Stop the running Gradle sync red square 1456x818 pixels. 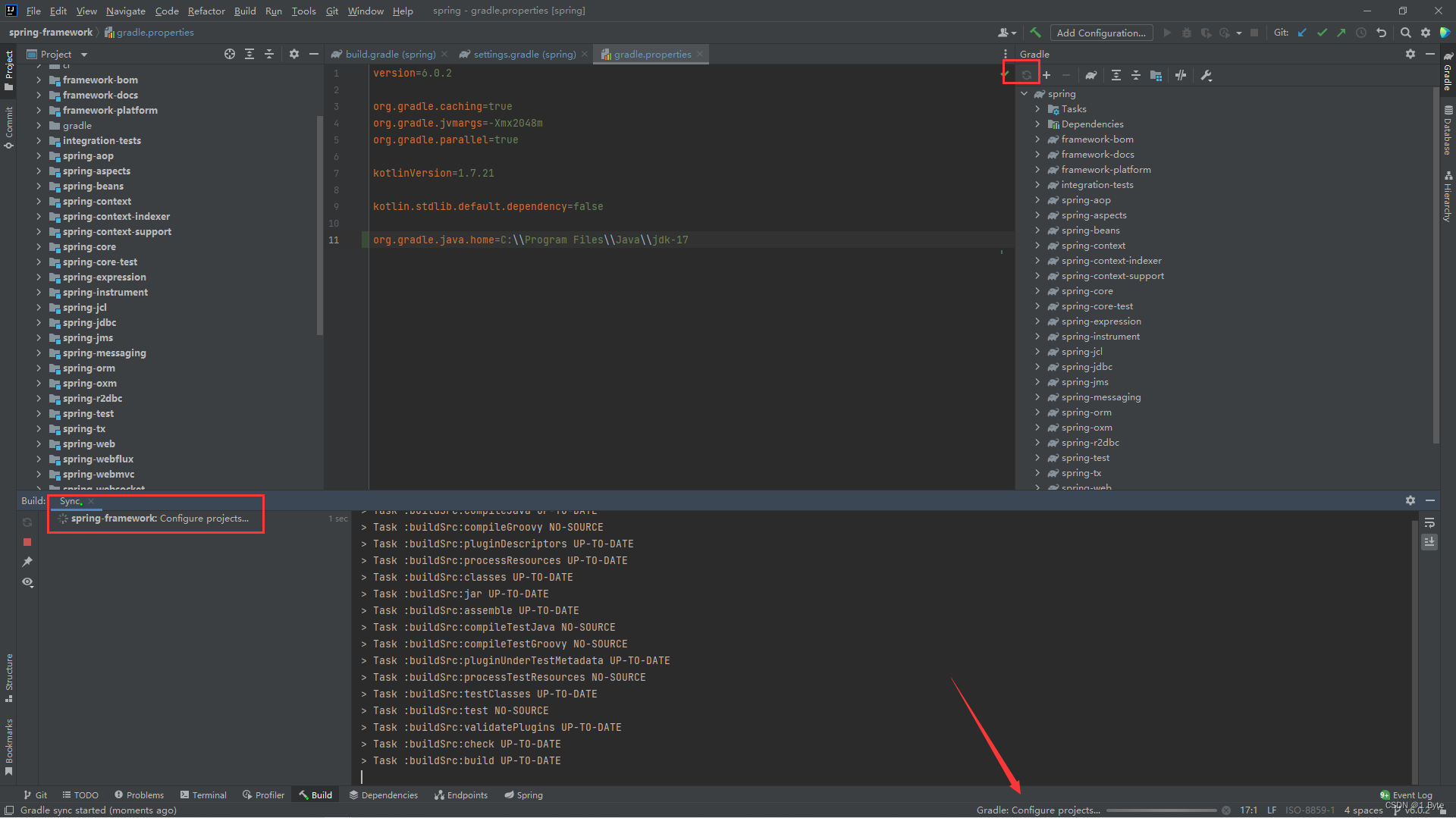click(27, 542)
